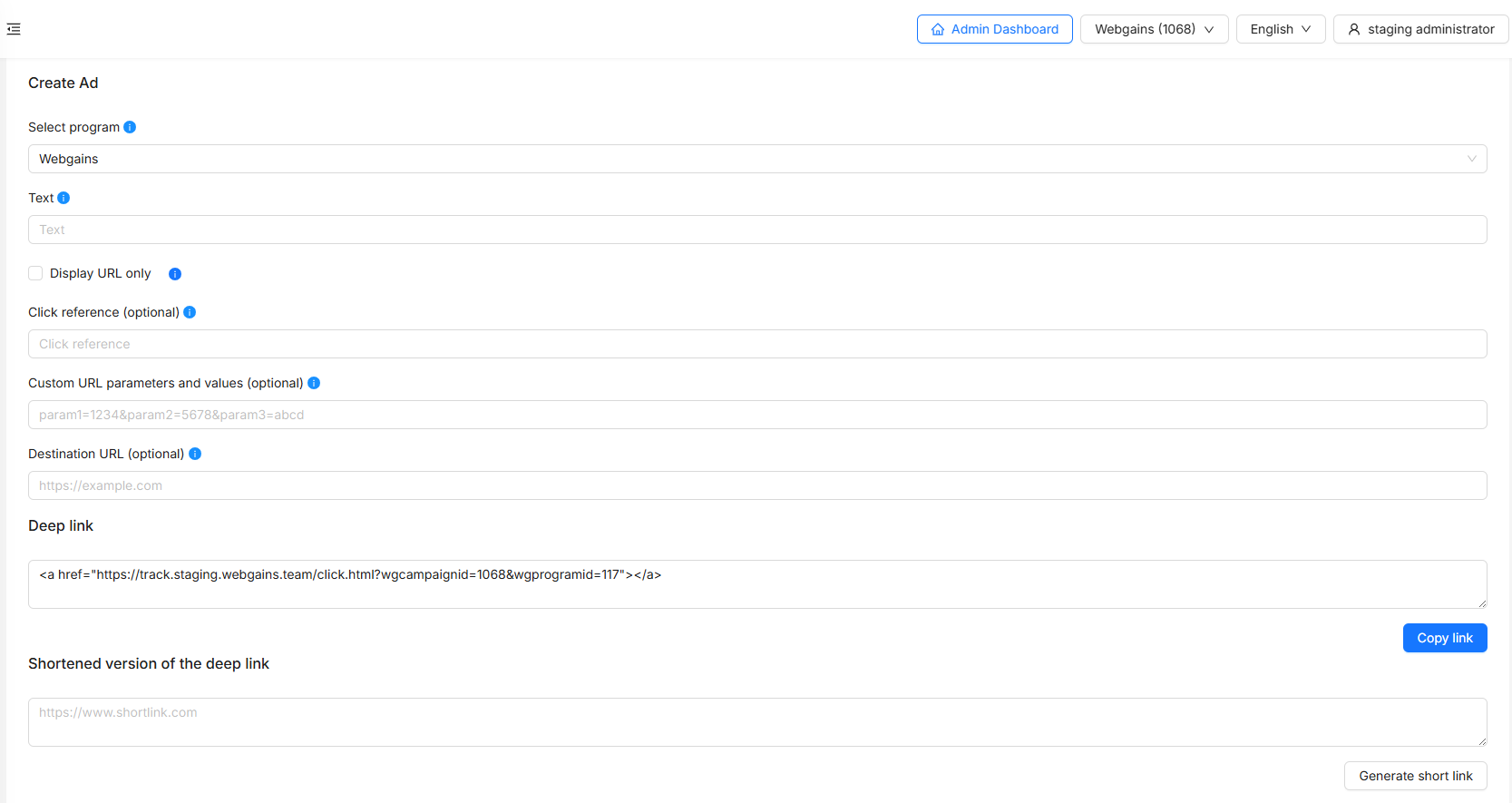
Task: Enable the Display URL only checkbox
Action: click(35, 273)
